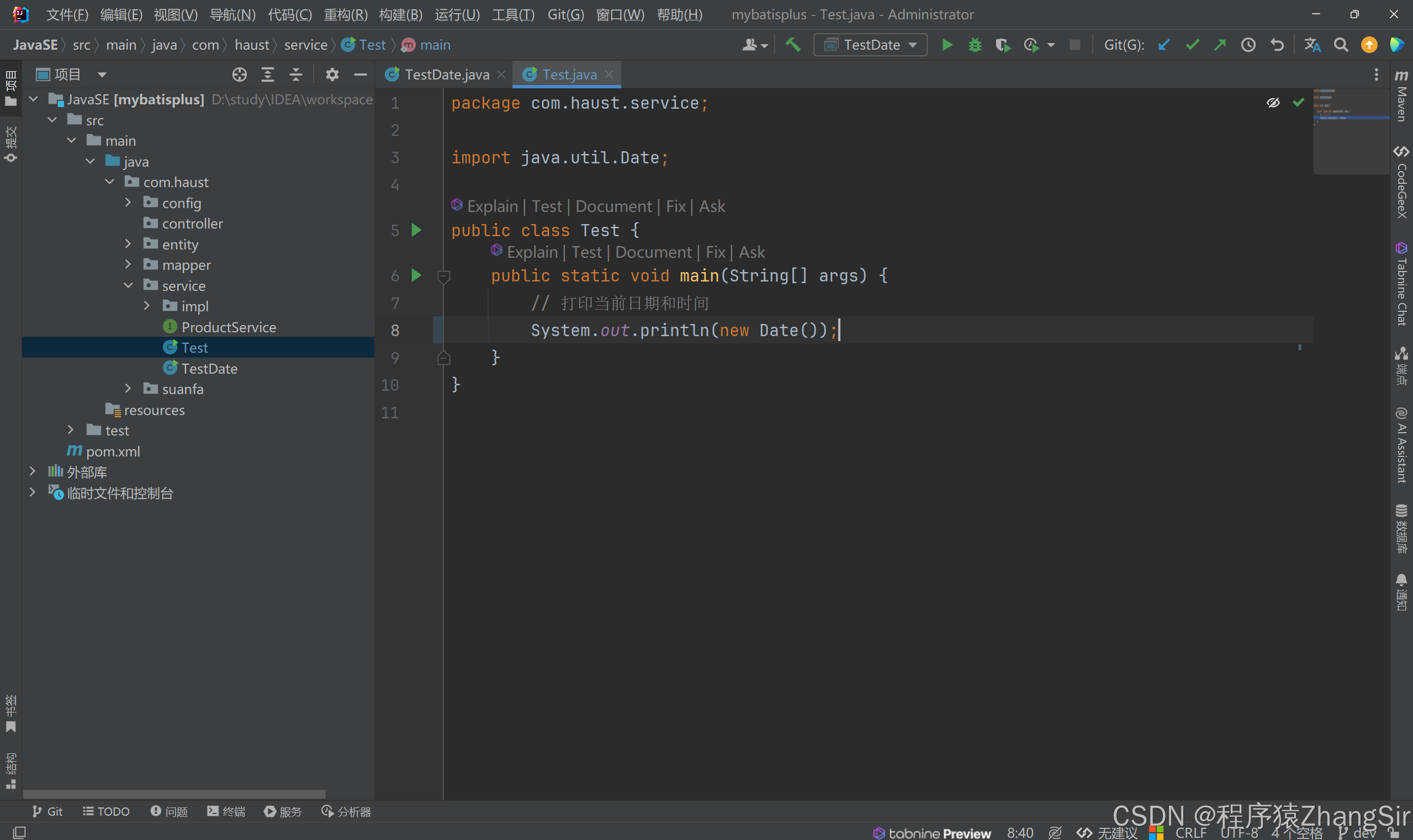Image resolution: width=1413 pixels, height=840 pixels.
Task: Run TestDate with the green play icon
Action: click(947, 45)
